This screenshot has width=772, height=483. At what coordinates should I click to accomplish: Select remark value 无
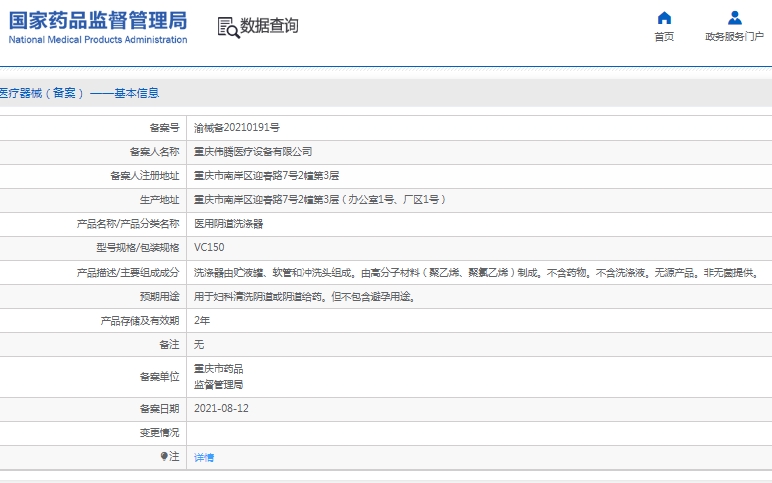[199, 345]
